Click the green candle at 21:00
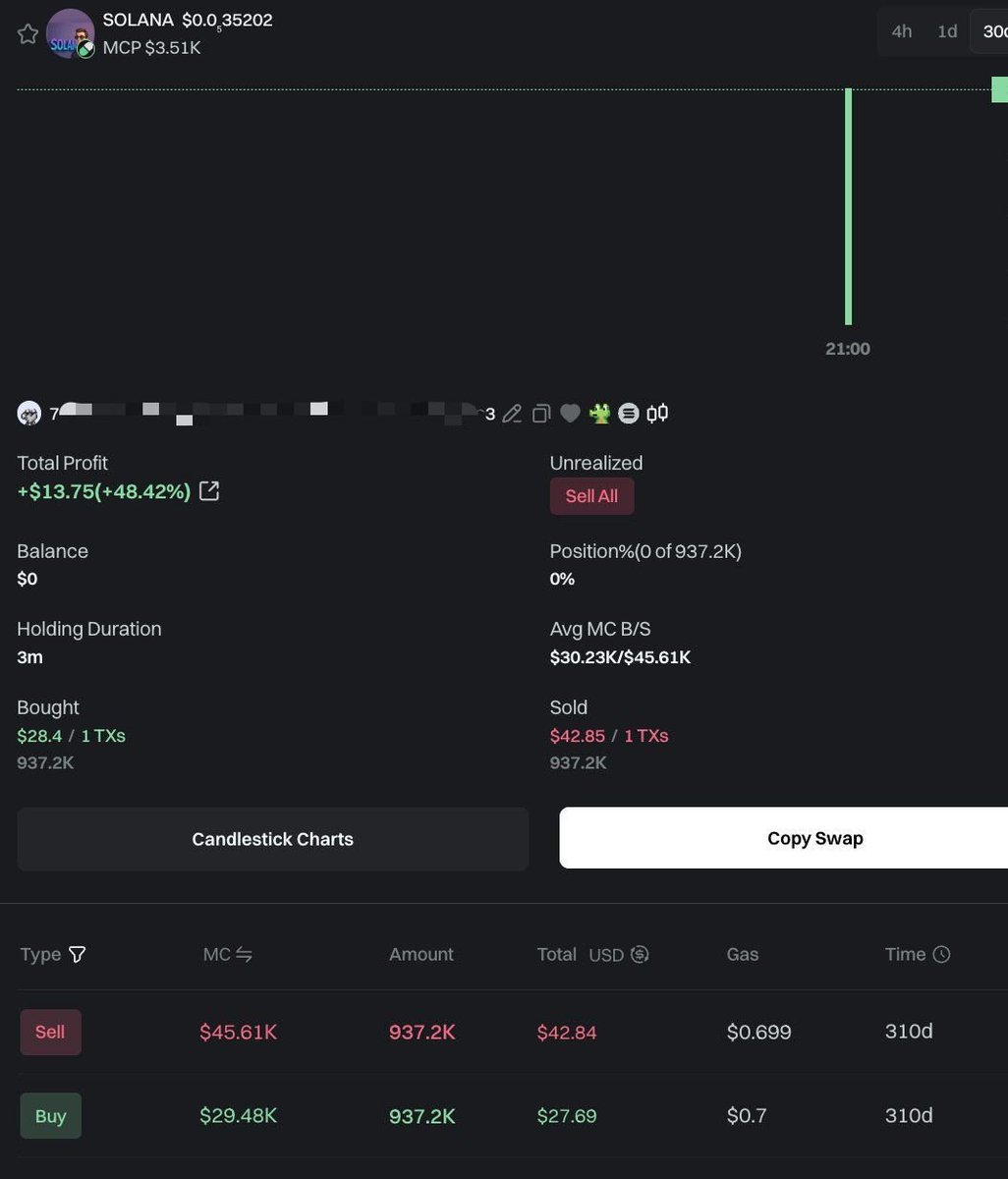Image resolution: width=1008 pixels, height=1179 pixels. pos(848,206)
